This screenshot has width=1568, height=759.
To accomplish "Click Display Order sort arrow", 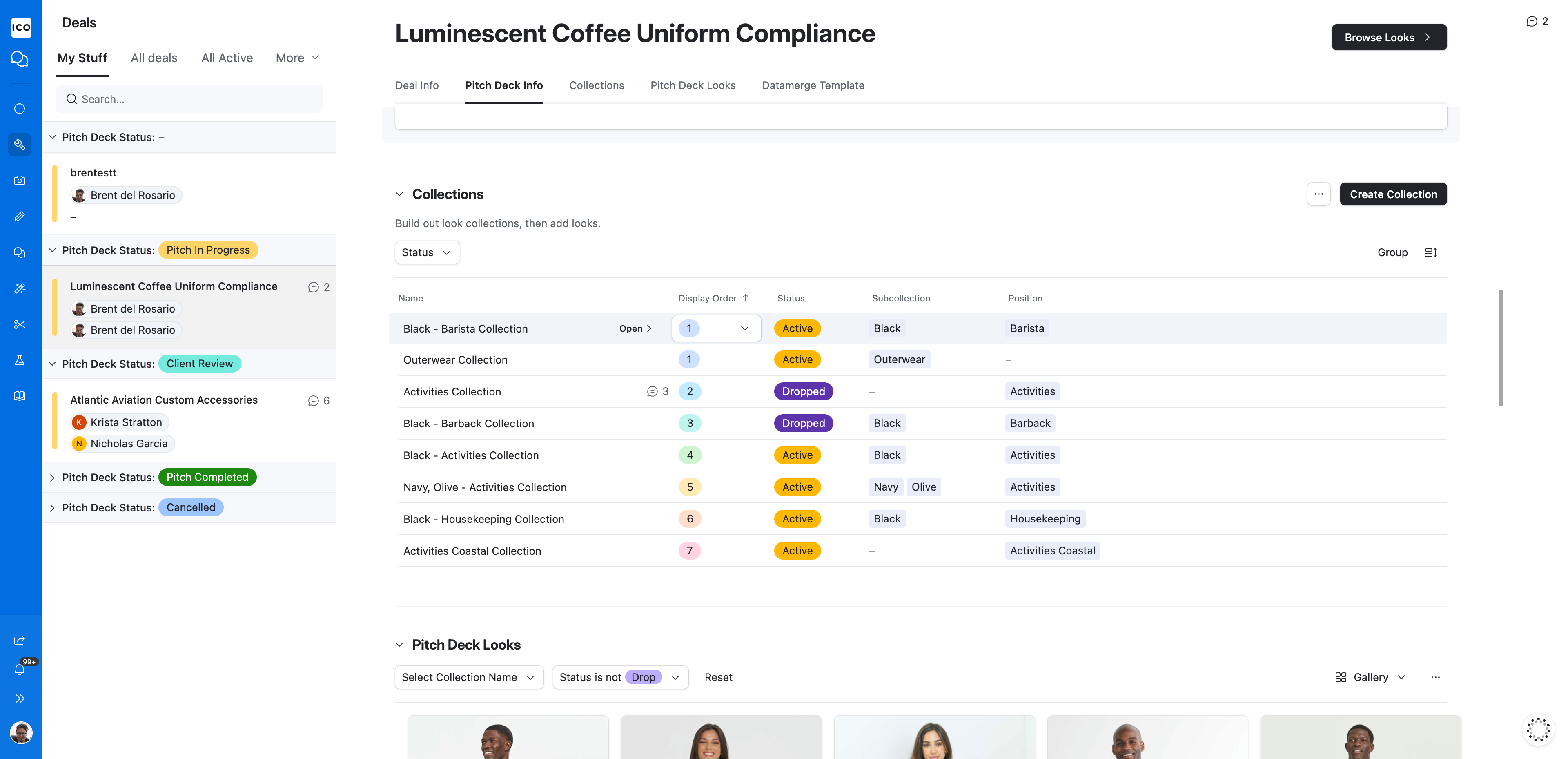I will (x=746, y=298).
